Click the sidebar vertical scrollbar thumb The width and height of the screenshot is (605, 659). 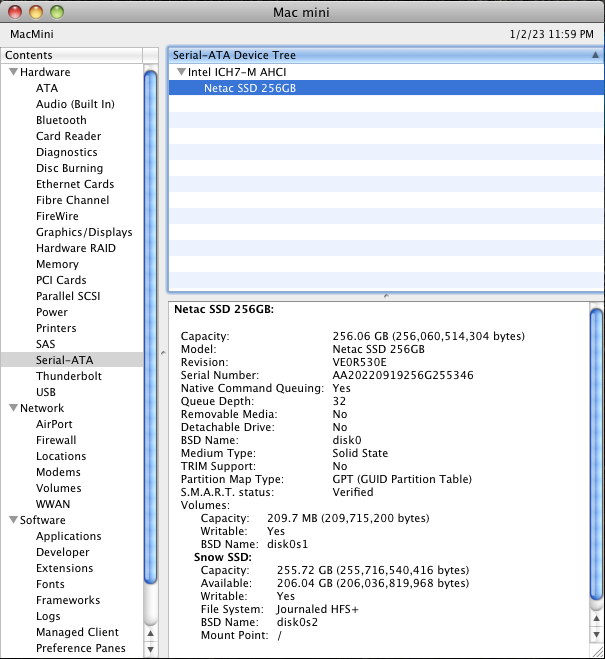pos(150,327)
